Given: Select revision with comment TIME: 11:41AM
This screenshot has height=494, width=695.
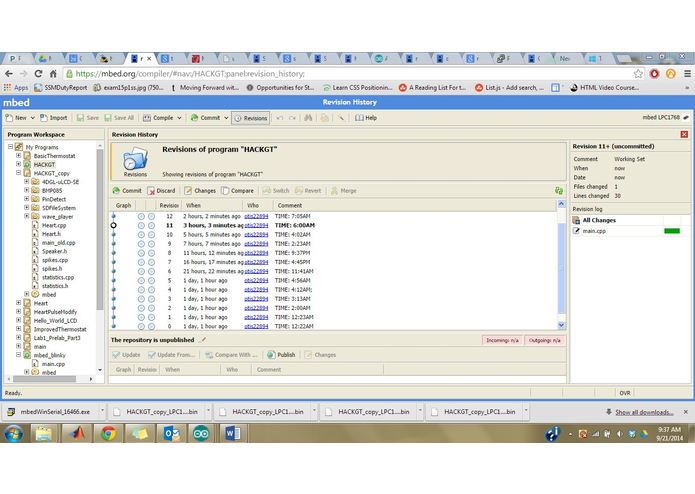Looking at the screenshot, I should click(333, 271).
